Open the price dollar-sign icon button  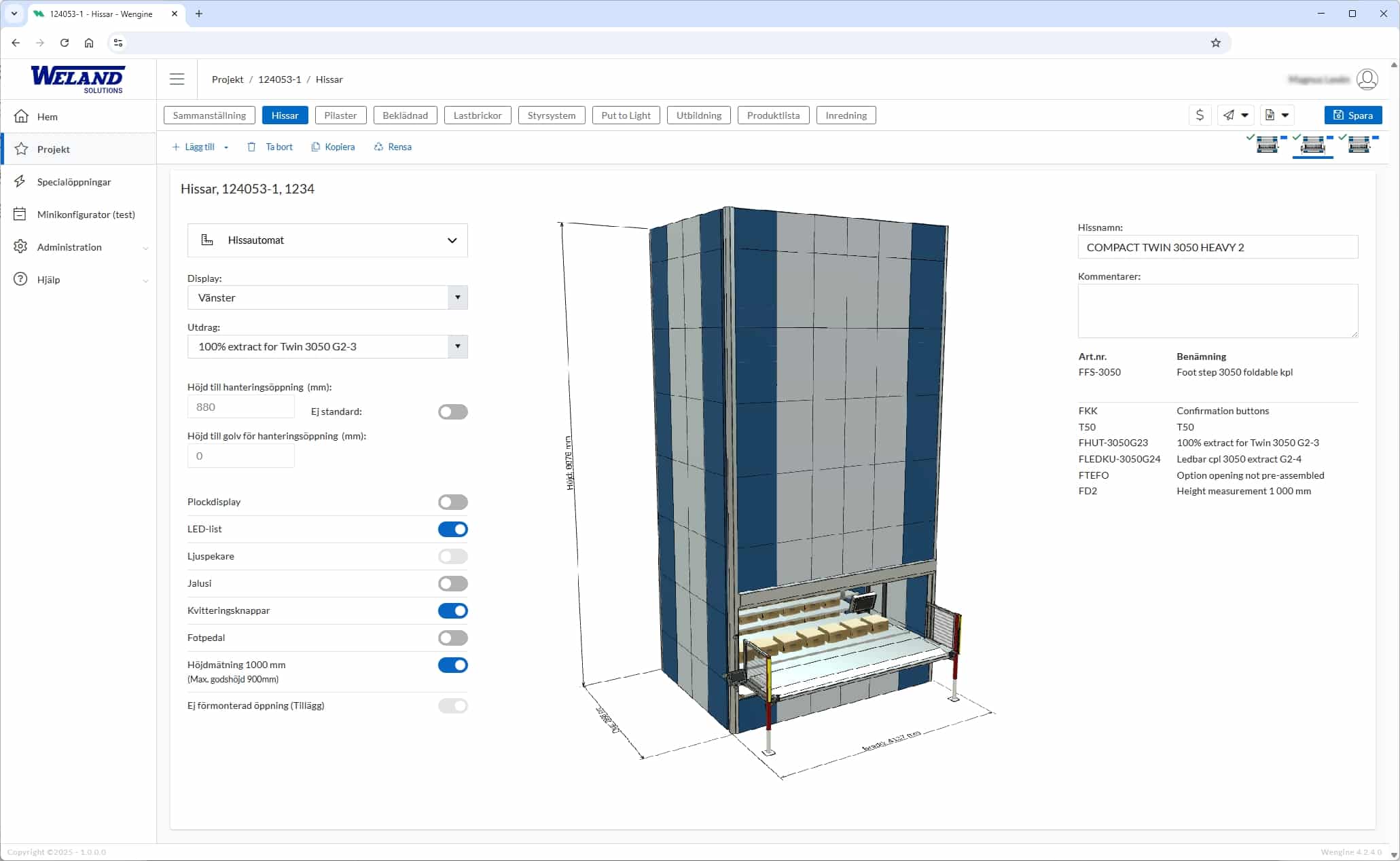click(x=1200, y=115)
